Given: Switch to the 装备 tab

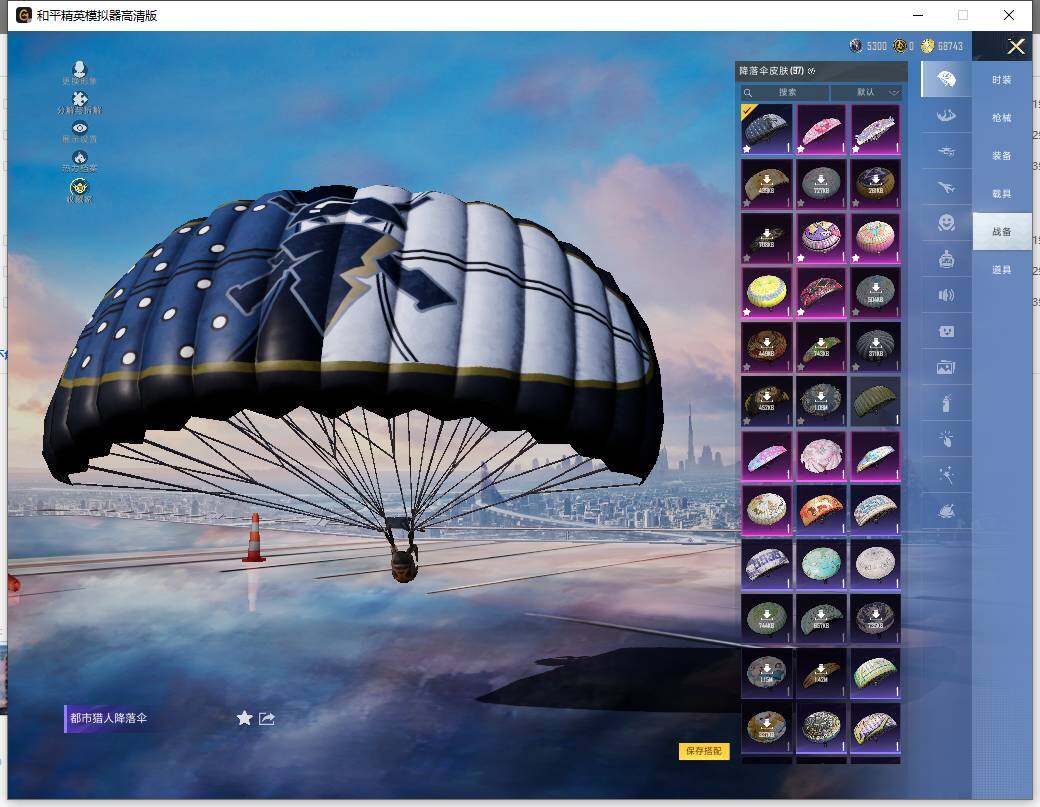Looking at the screenshot, I should click(x=1002, y=156).
